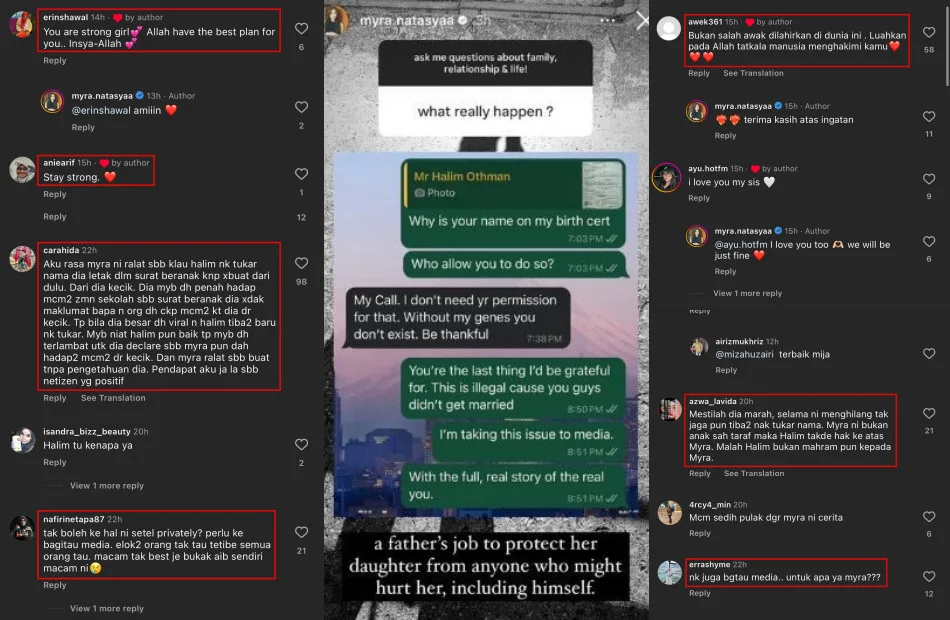This screenshot has width=950, height=620.
Task: Like nafirinetapa87's comment heart
Action: pos(301,532)
